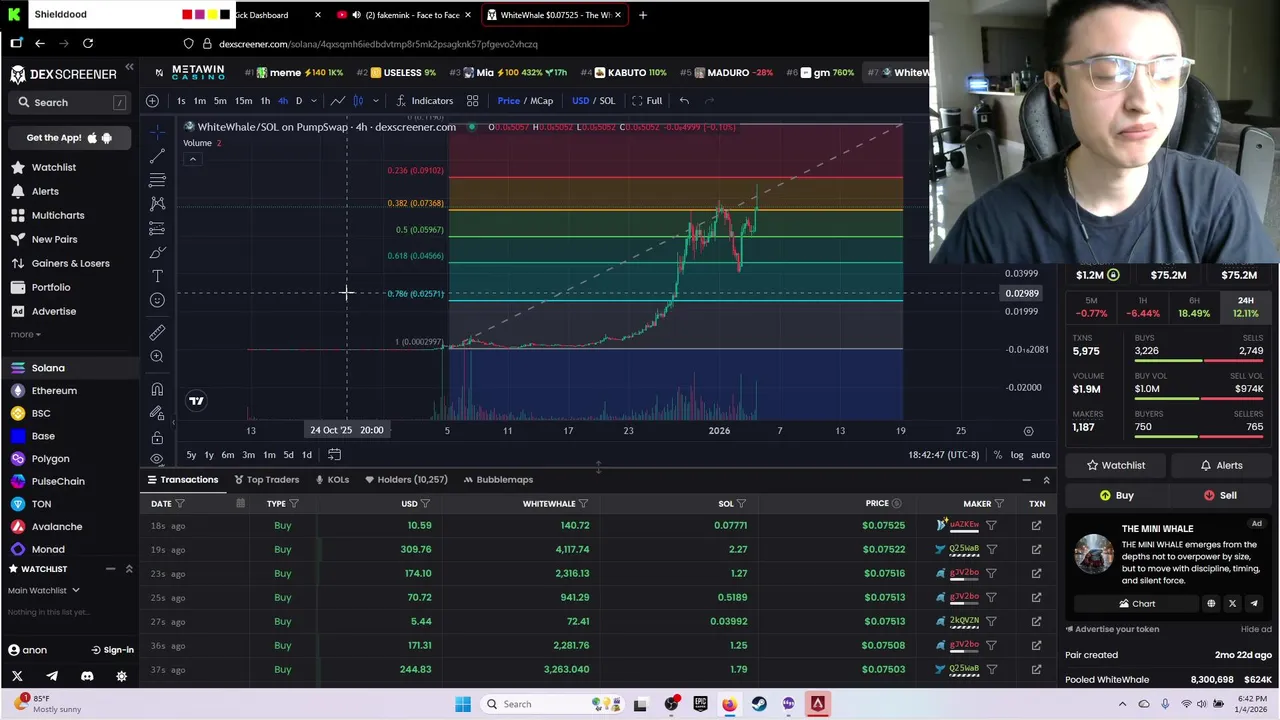The width and height of the screenshot is (1280, 720).
Task: Open chart style dropdown arrow
Action: click(376, 100)
